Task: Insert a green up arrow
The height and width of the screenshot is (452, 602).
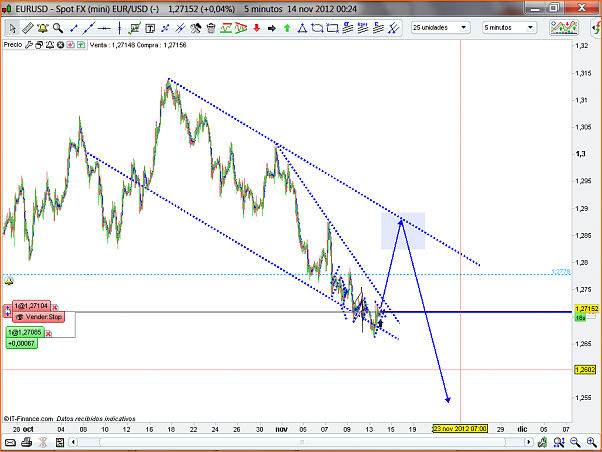Action: click(x=287, y=28)
